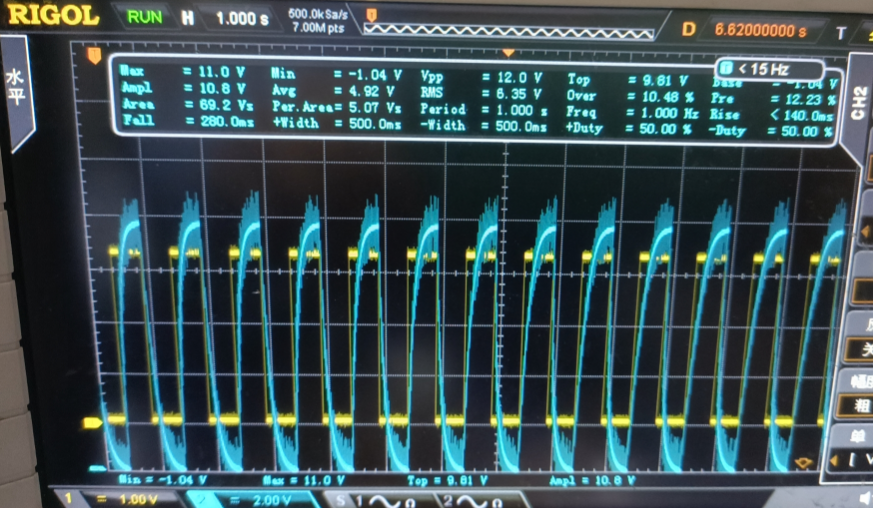Click the cyan CH2 ground level marker
873x508 pixels.
[97, 468]
